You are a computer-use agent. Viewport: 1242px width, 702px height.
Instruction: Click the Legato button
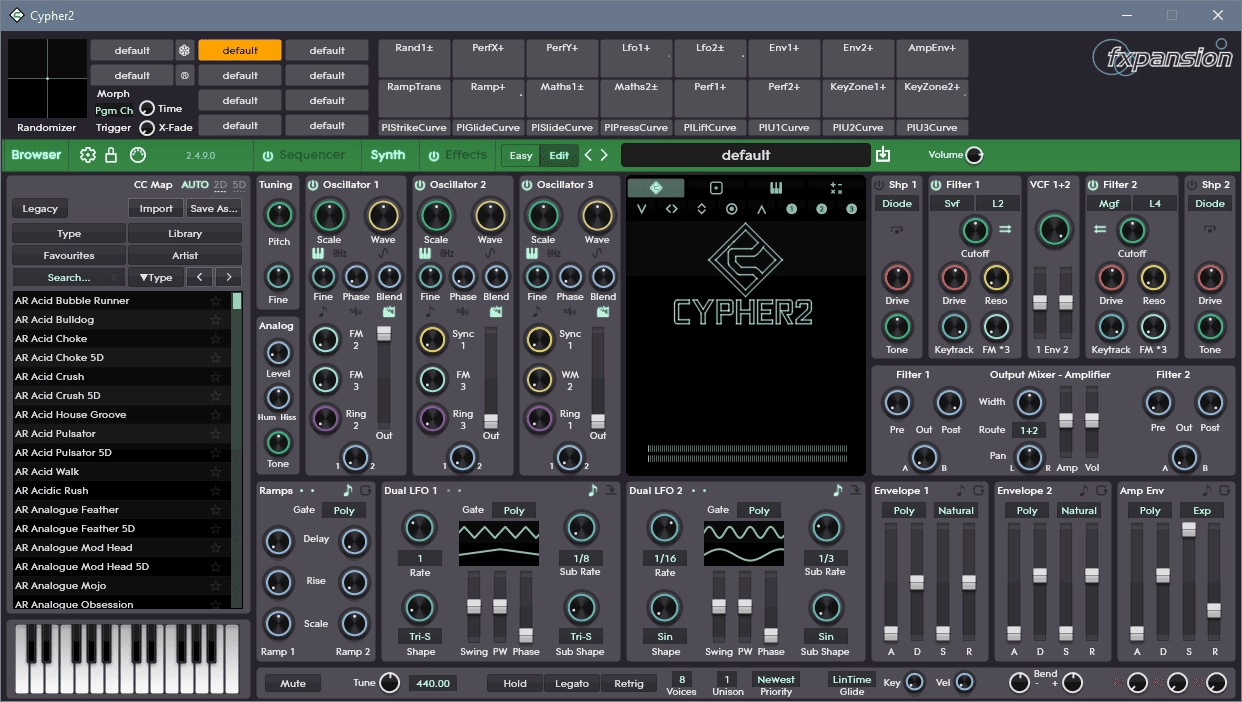click(571, 683)
